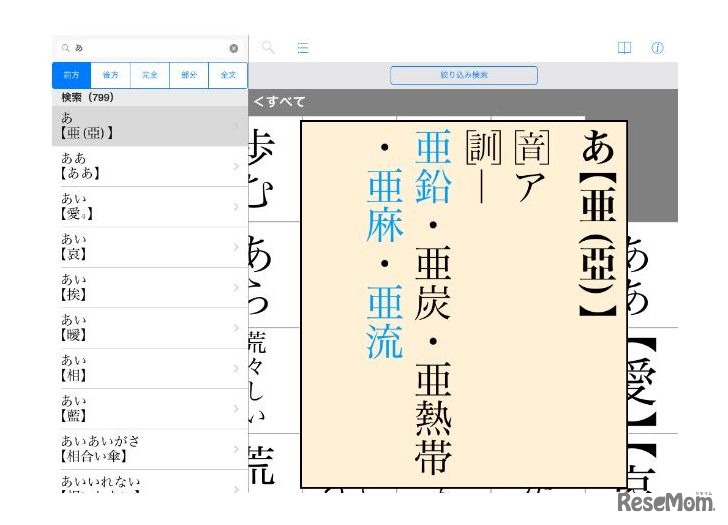Viewport: 728px width, 525px height.
Task: Open the あい【藍】 result row
Action: click(150, 408)
